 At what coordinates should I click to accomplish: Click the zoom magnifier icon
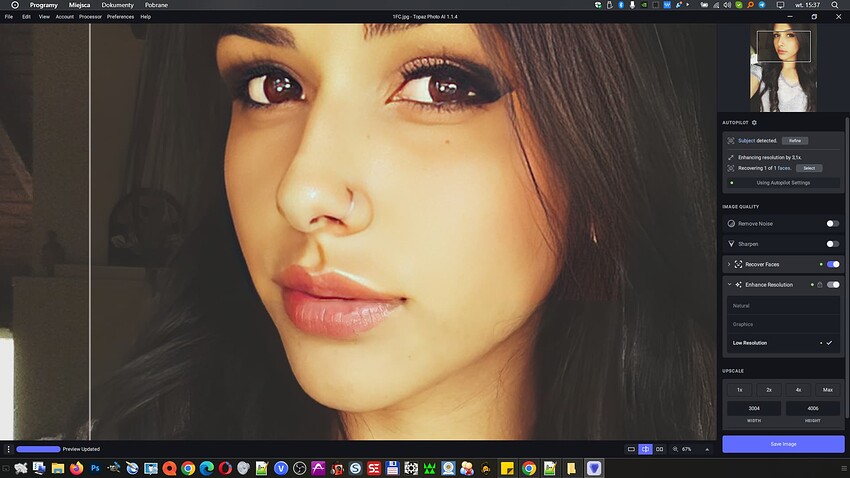675,450
